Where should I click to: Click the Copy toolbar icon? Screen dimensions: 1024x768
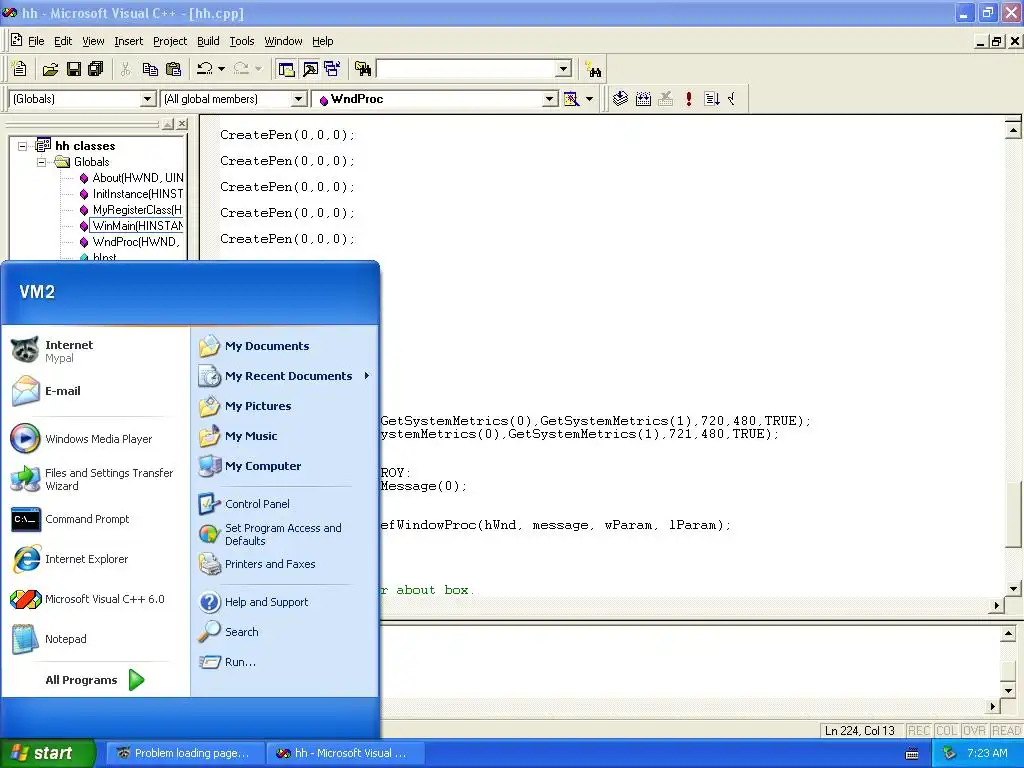click(x=150, y=69)
